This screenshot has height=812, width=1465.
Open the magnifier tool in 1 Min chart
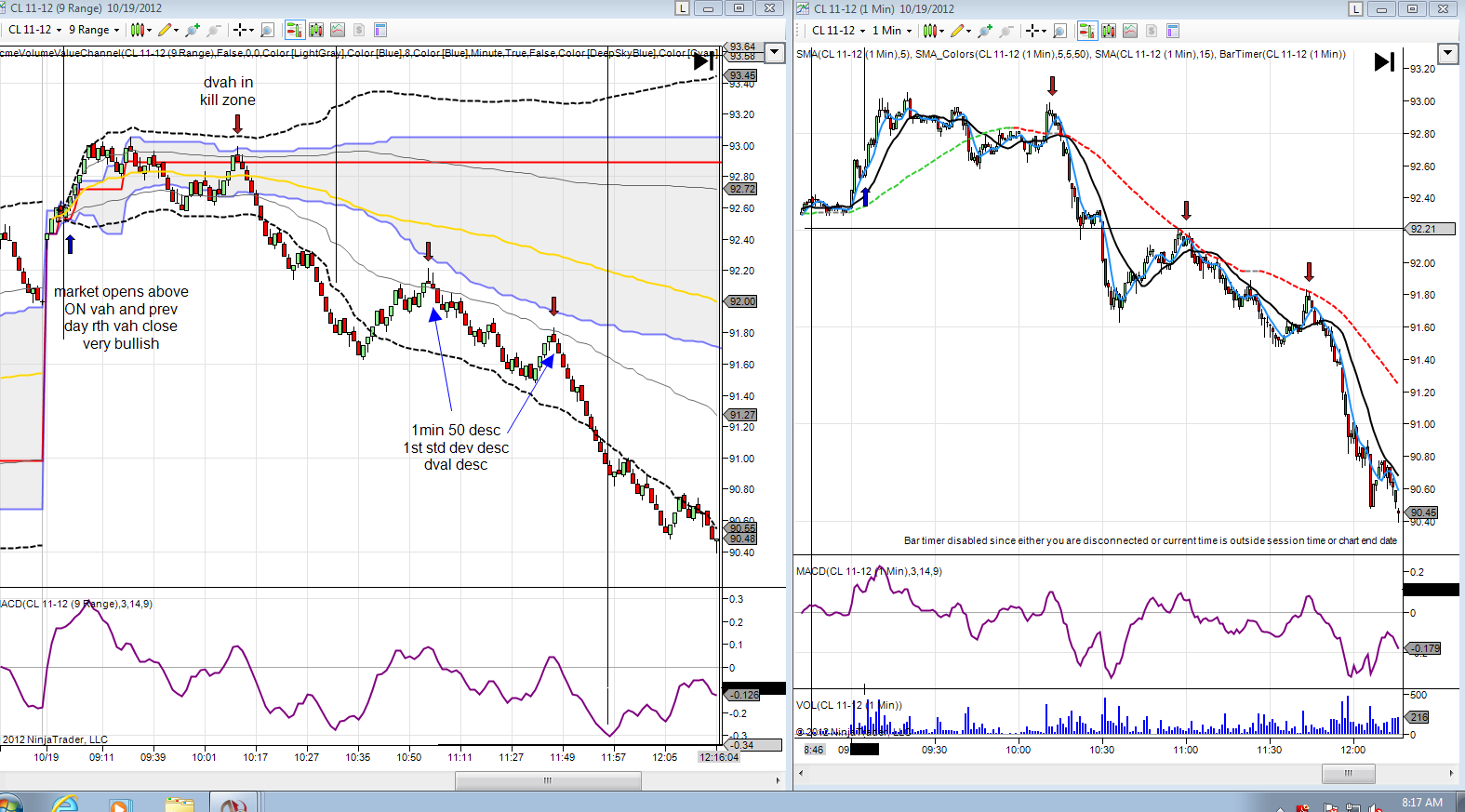click(1060, 31)
